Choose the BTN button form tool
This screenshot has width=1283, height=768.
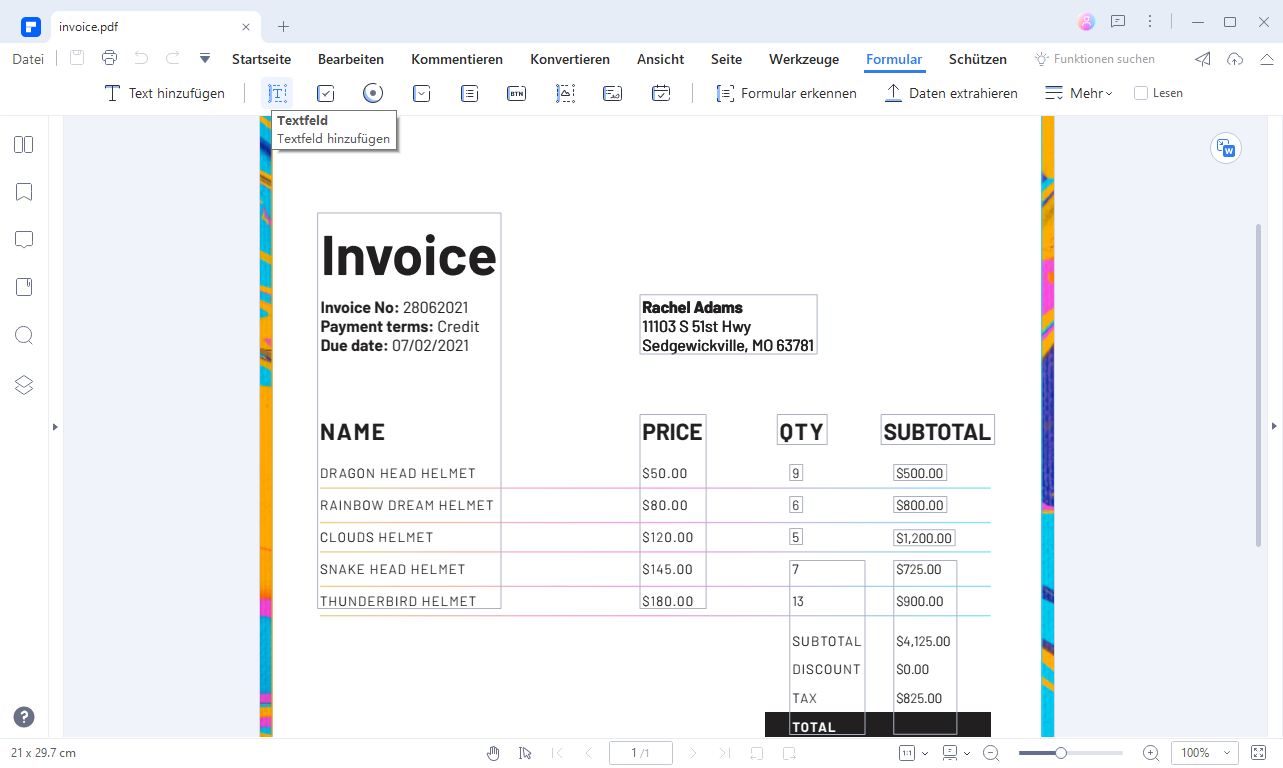(516, 93)
